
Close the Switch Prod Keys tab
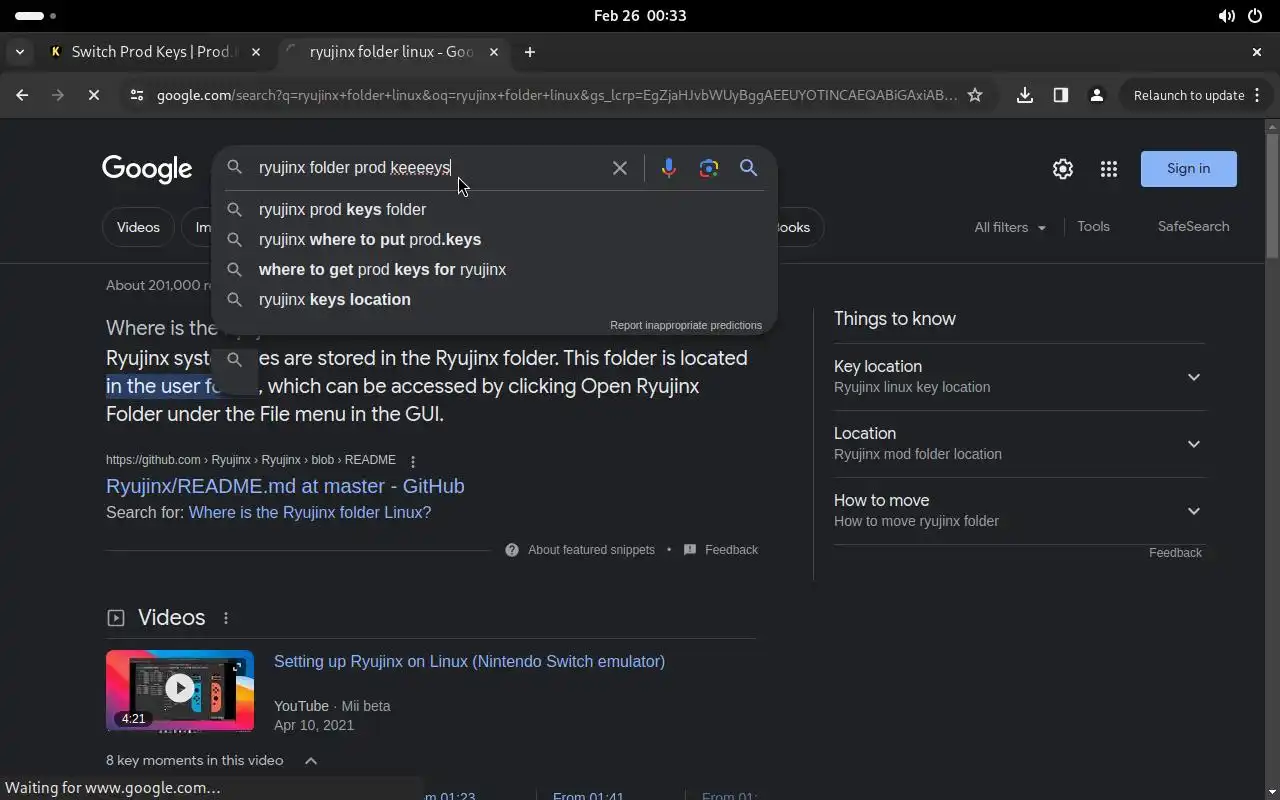tap(256, 52)
